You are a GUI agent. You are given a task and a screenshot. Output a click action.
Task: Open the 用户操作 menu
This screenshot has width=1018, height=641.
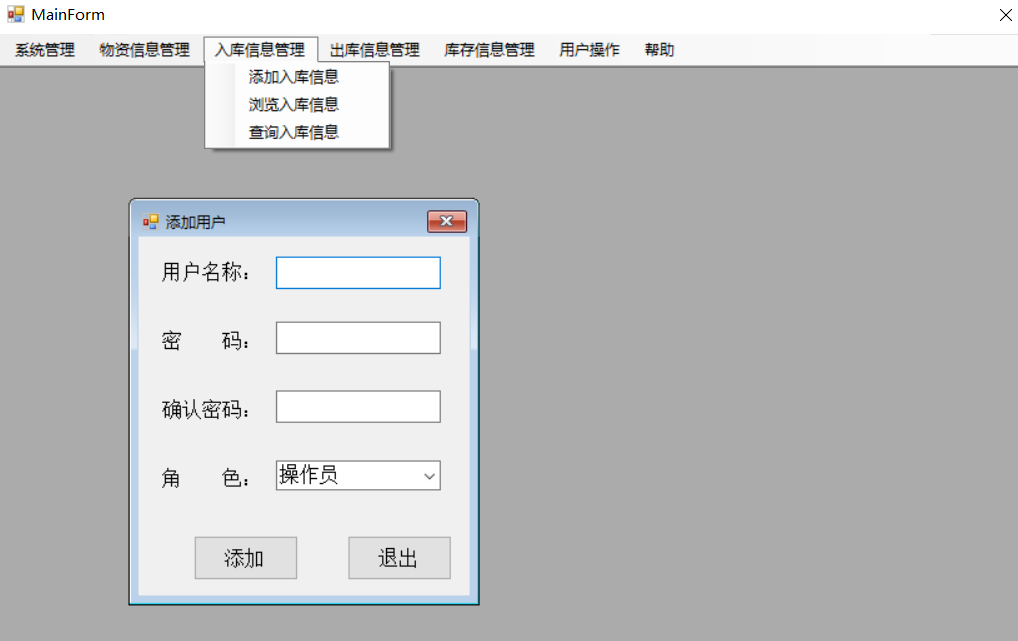[589, 49]
